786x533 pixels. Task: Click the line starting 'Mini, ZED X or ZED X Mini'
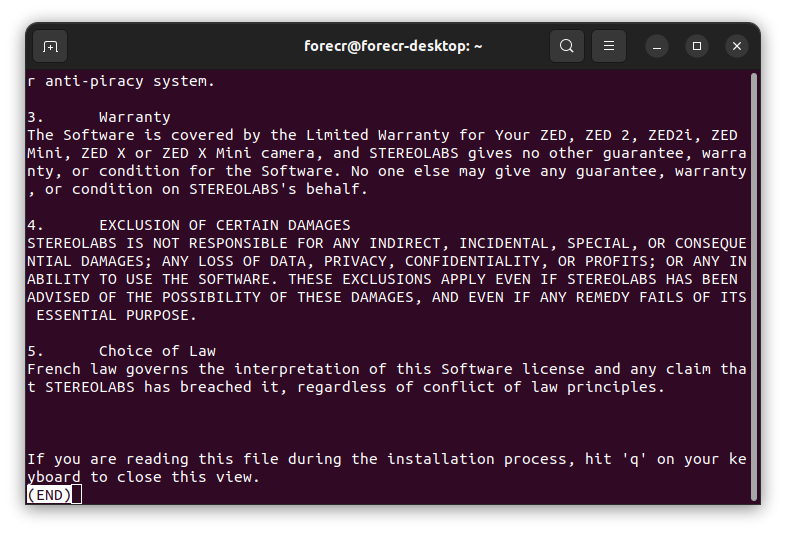[386, 153]
